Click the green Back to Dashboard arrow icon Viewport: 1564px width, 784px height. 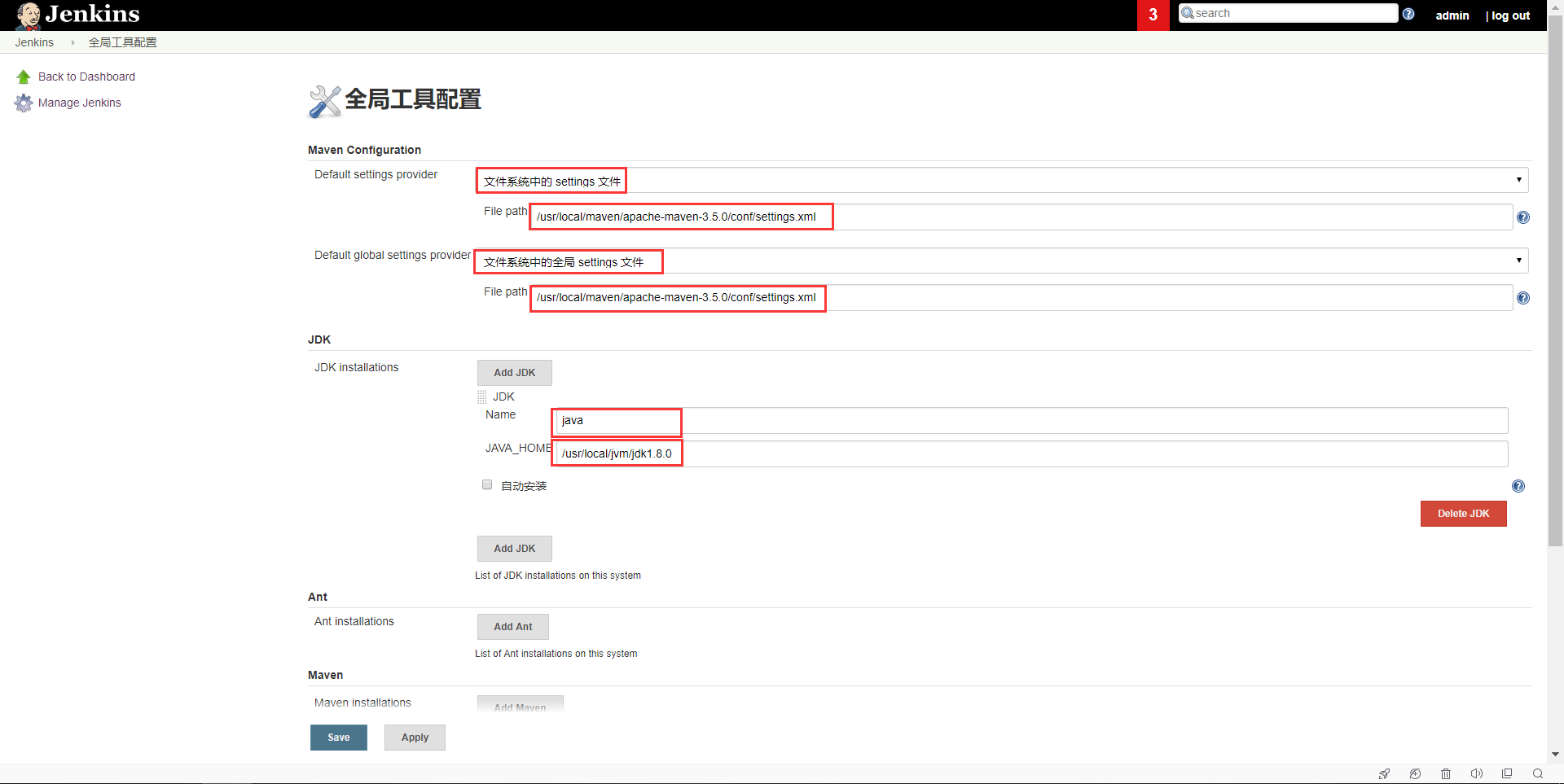(x=24, y=77)
